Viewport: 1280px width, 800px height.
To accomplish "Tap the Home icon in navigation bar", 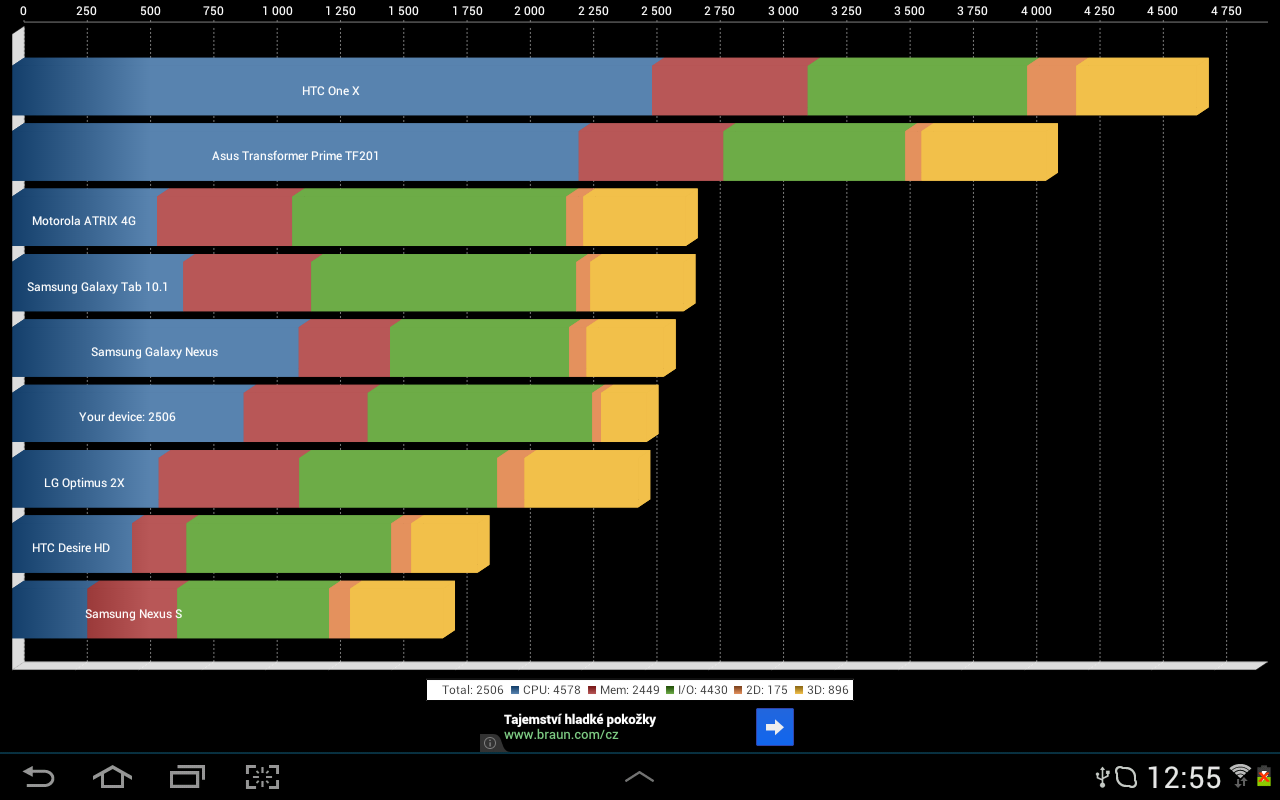I will [112, 777].
